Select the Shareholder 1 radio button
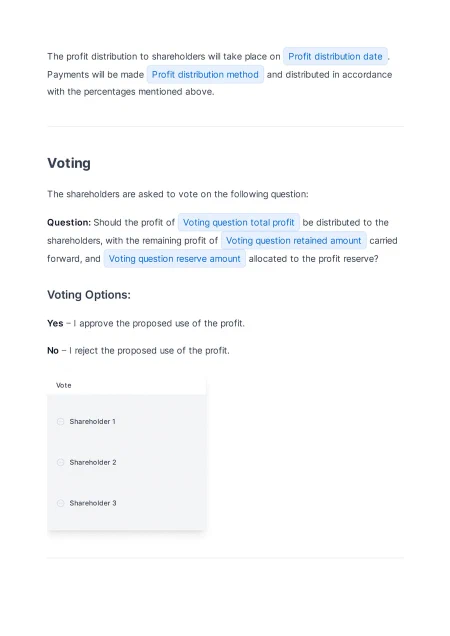This screenshot has width=450, height=636. (60, 421)
